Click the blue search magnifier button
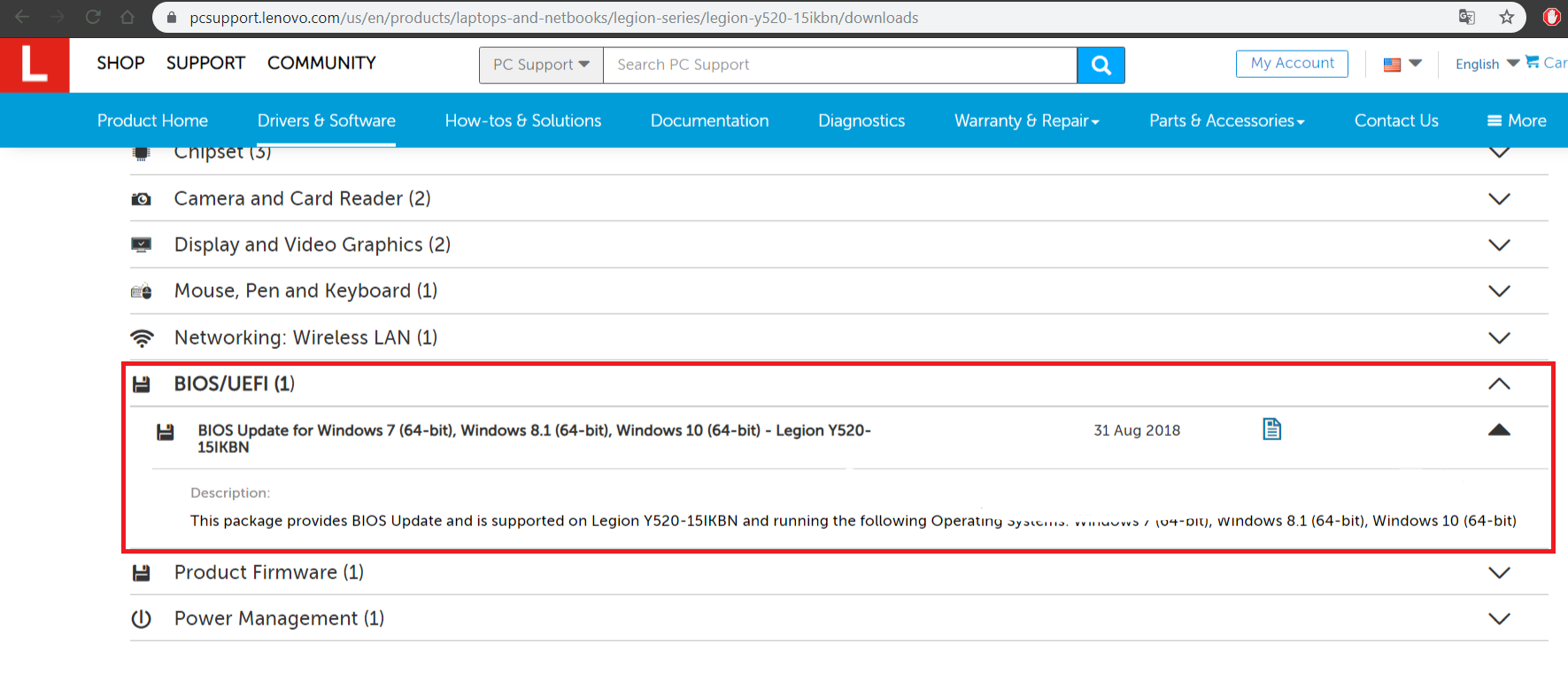The image size is (1568, 690). tap(1101, 65)
